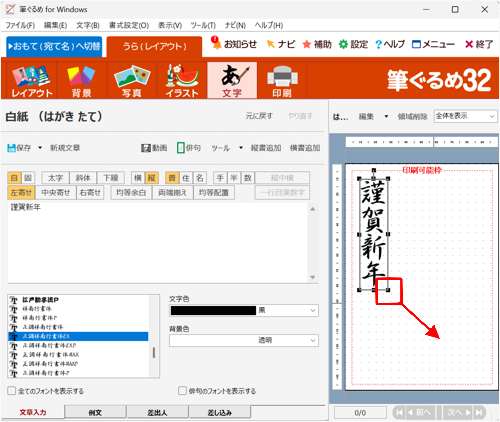The width and height of the screenshot is (500, 422).
Task: Go to first page in preview navigator
Action: tap(399, 413)
